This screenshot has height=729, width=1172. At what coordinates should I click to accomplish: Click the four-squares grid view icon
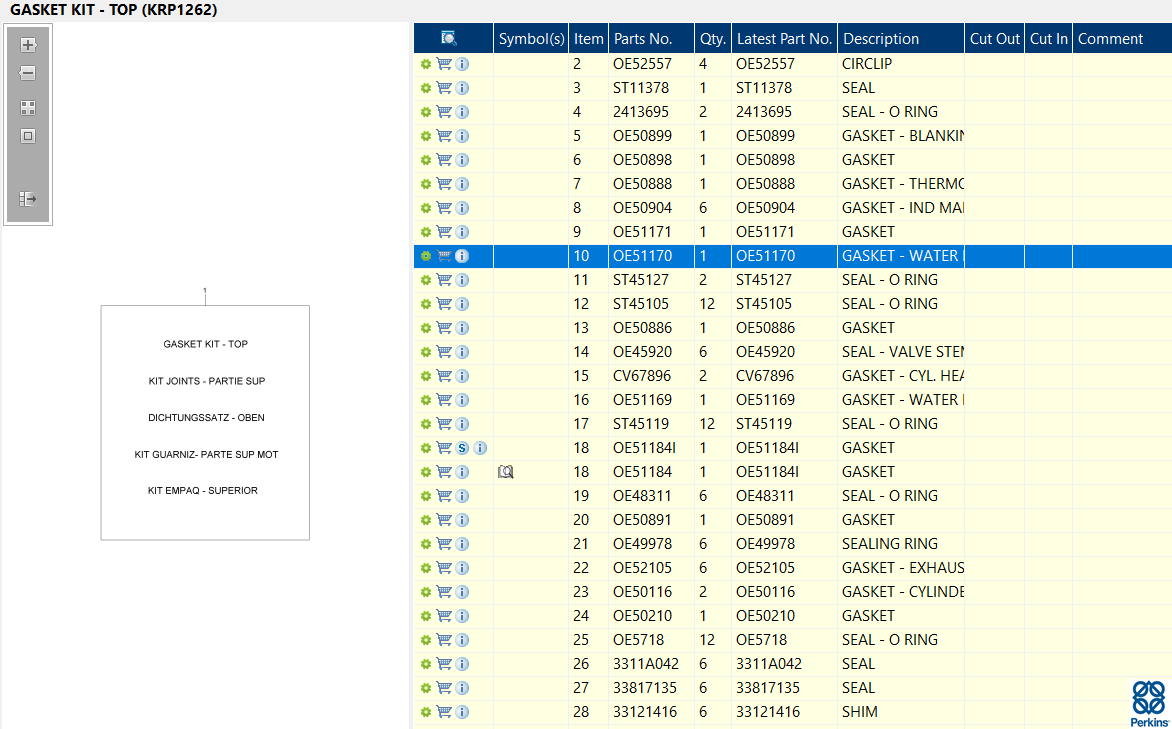pyautogui.click(x=28, y=108)
